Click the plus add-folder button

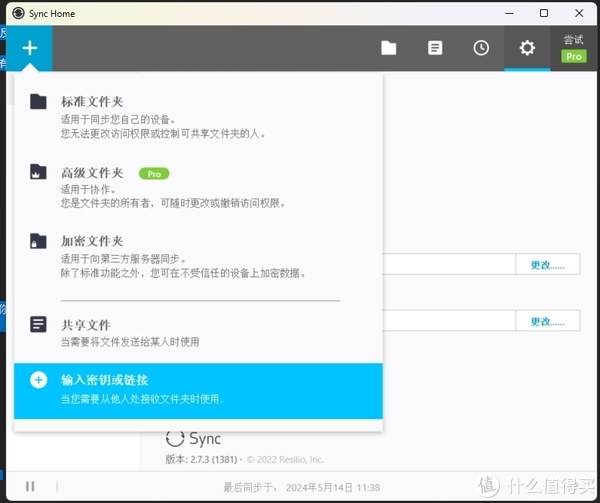pyautogui.click(x=29, y=48)
